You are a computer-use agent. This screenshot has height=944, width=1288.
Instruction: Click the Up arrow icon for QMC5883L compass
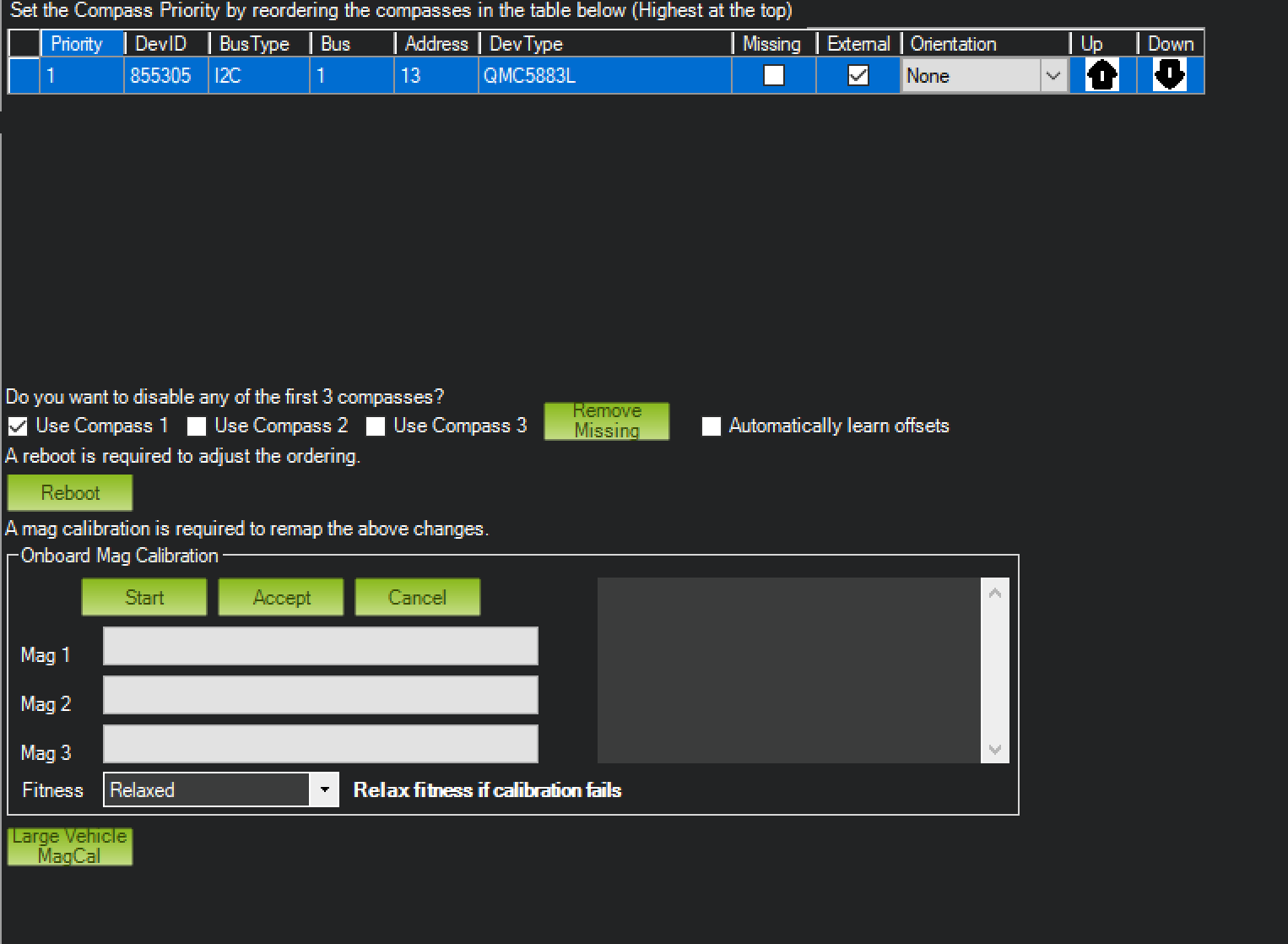click(x=1101, y=76)
